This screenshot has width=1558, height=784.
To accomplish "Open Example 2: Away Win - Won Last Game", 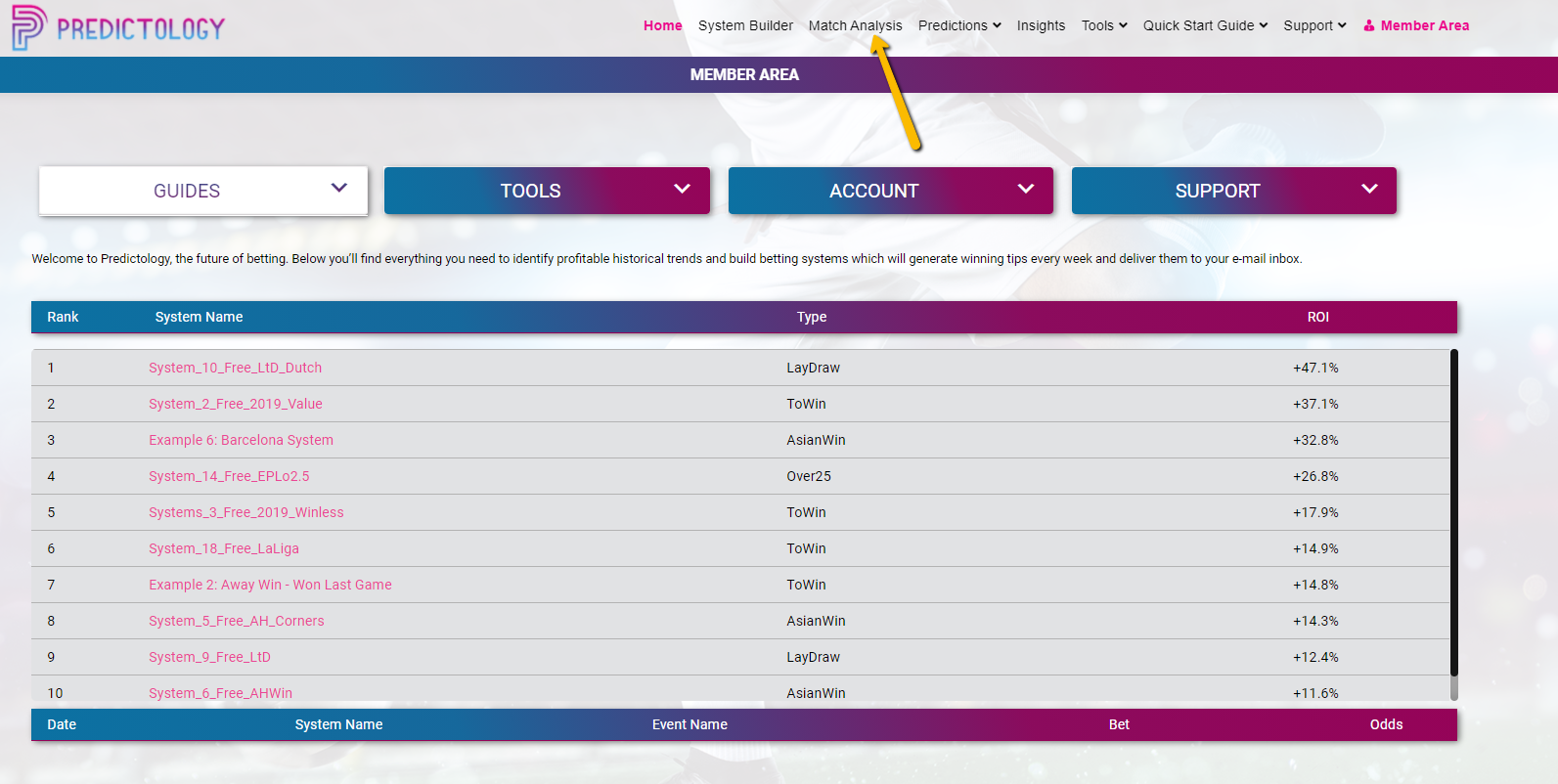I will pos(270,585).
